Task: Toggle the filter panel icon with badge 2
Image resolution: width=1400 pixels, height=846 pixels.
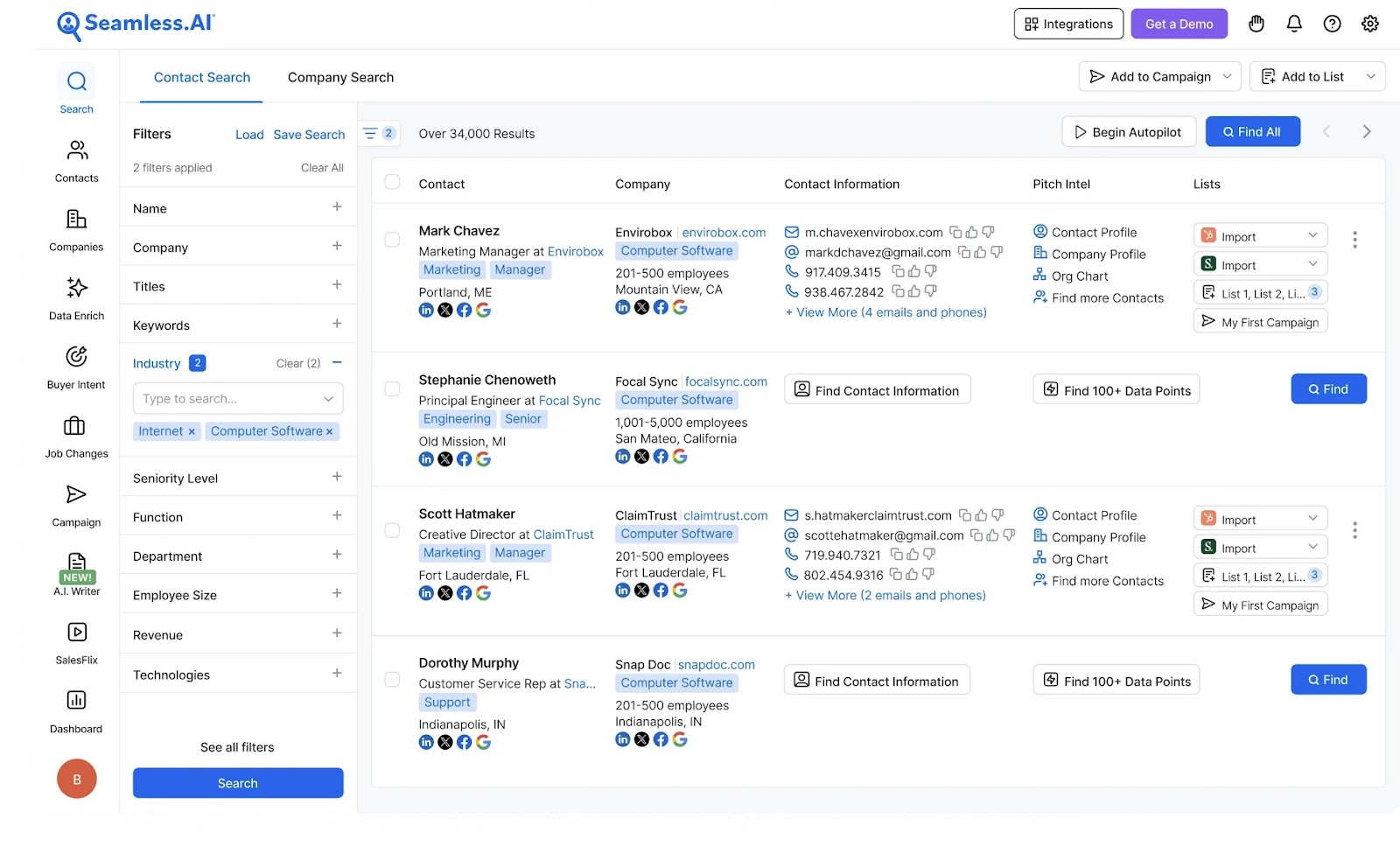Action: pos(379,133)
